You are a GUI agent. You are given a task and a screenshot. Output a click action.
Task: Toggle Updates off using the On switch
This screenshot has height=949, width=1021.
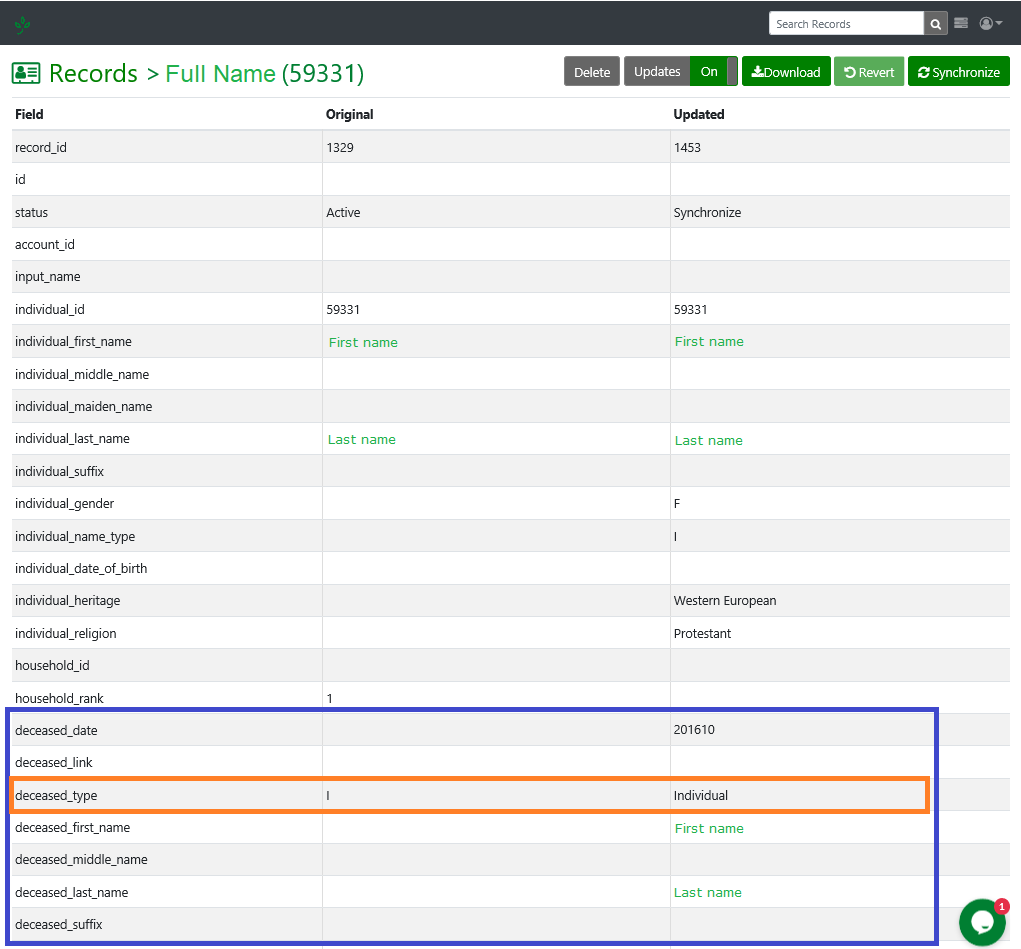tap(711, 71)
